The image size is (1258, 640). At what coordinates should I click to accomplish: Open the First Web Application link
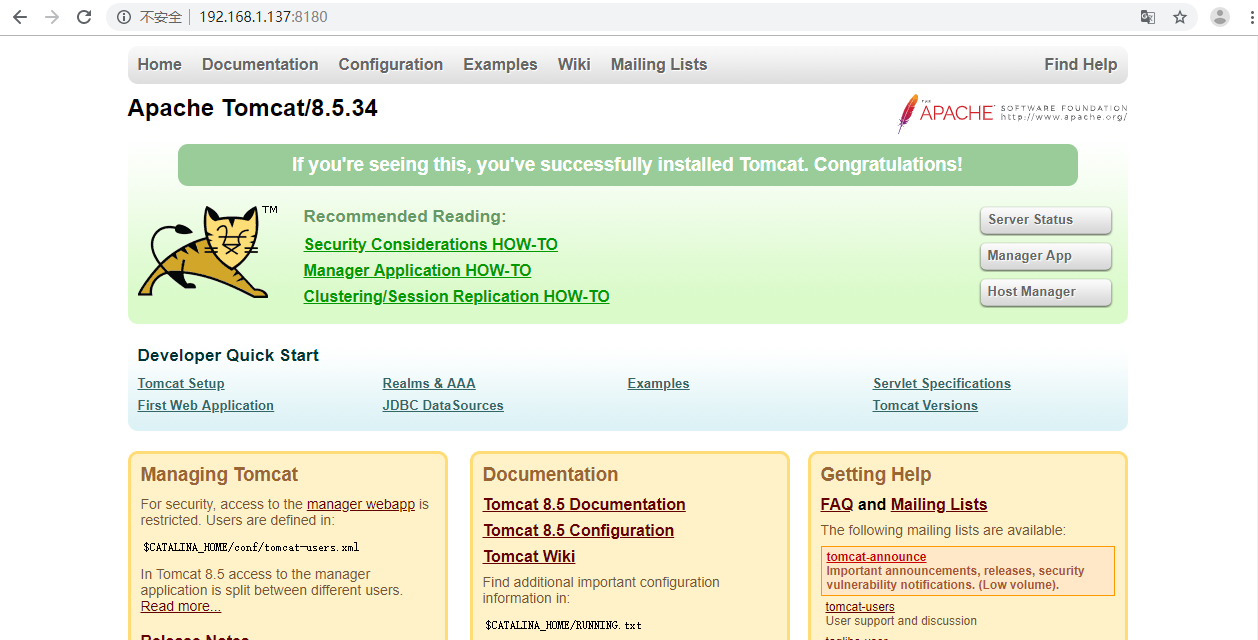206,405
